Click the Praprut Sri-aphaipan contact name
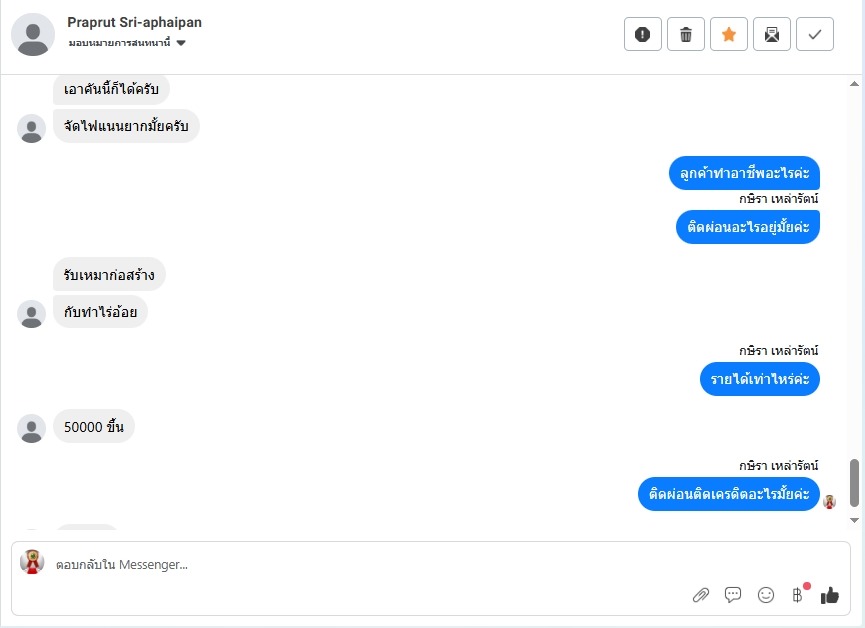 point(135,22)
